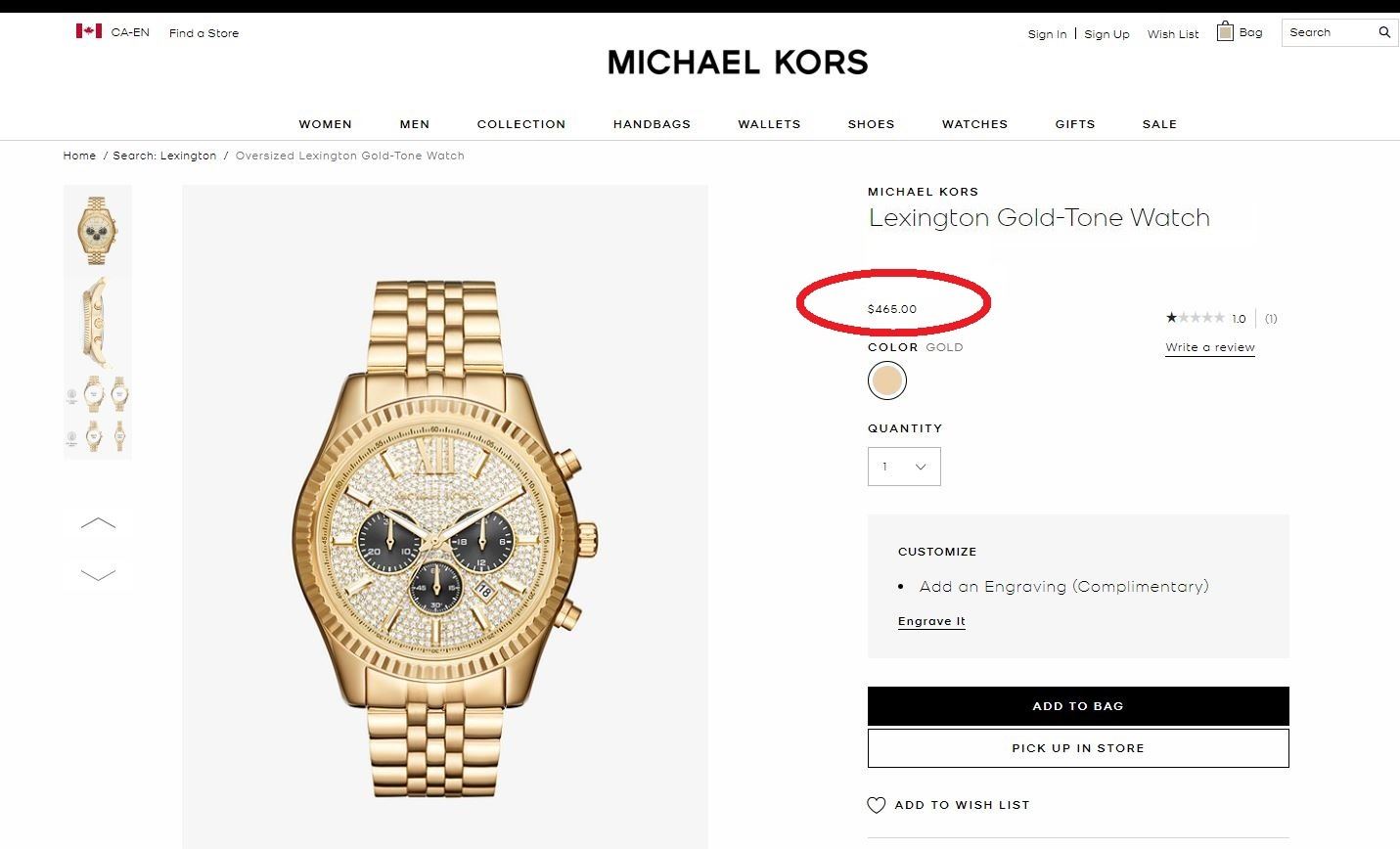Image resolution: width=1400 pixels, height=849 pixels.
Task: Click the Canadian flag icon
Action: (x=89, y=31)
